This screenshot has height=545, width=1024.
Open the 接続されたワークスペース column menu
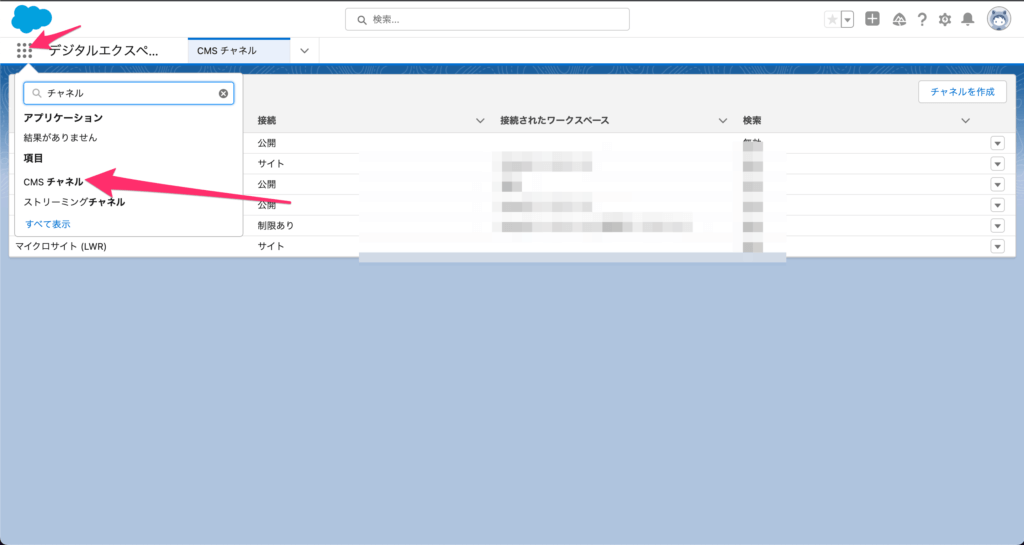(722, 121)
